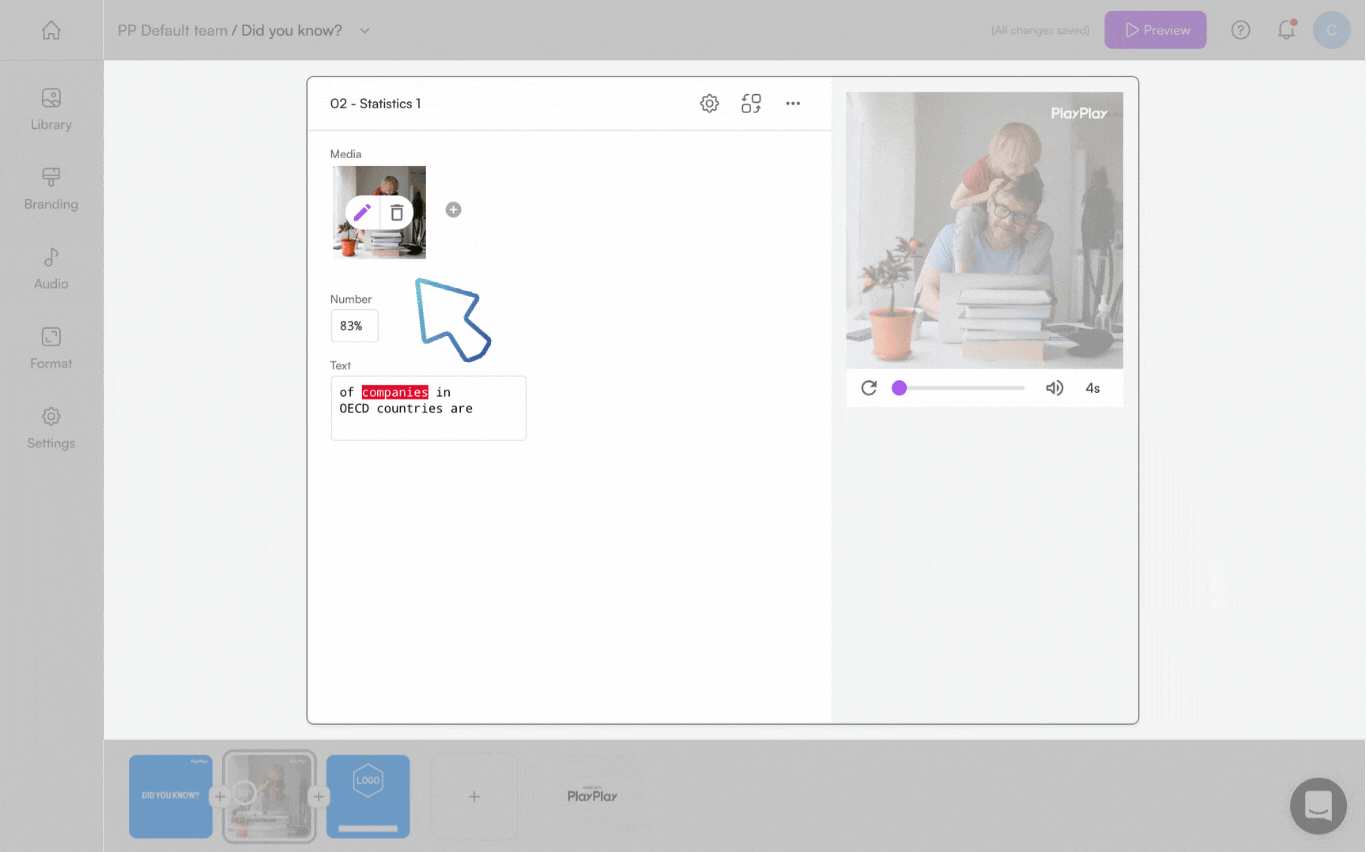Viewport: 1366px width, 852px height.
Task: Delete the media using the trash icon
Action: (x=396, y=210)
